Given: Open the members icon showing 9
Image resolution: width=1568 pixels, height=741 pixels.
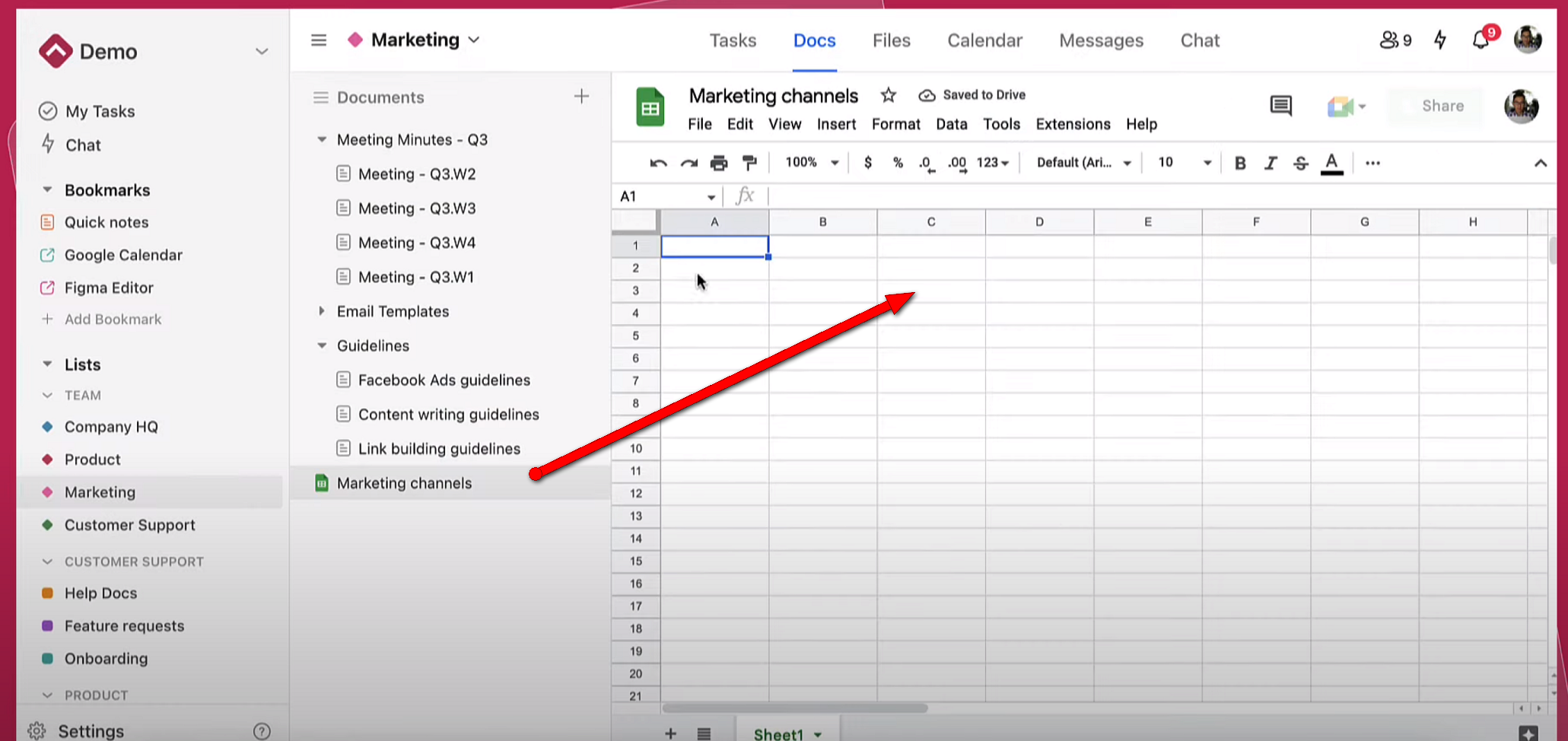Looking at the screenshot, I should point(1395,40).
